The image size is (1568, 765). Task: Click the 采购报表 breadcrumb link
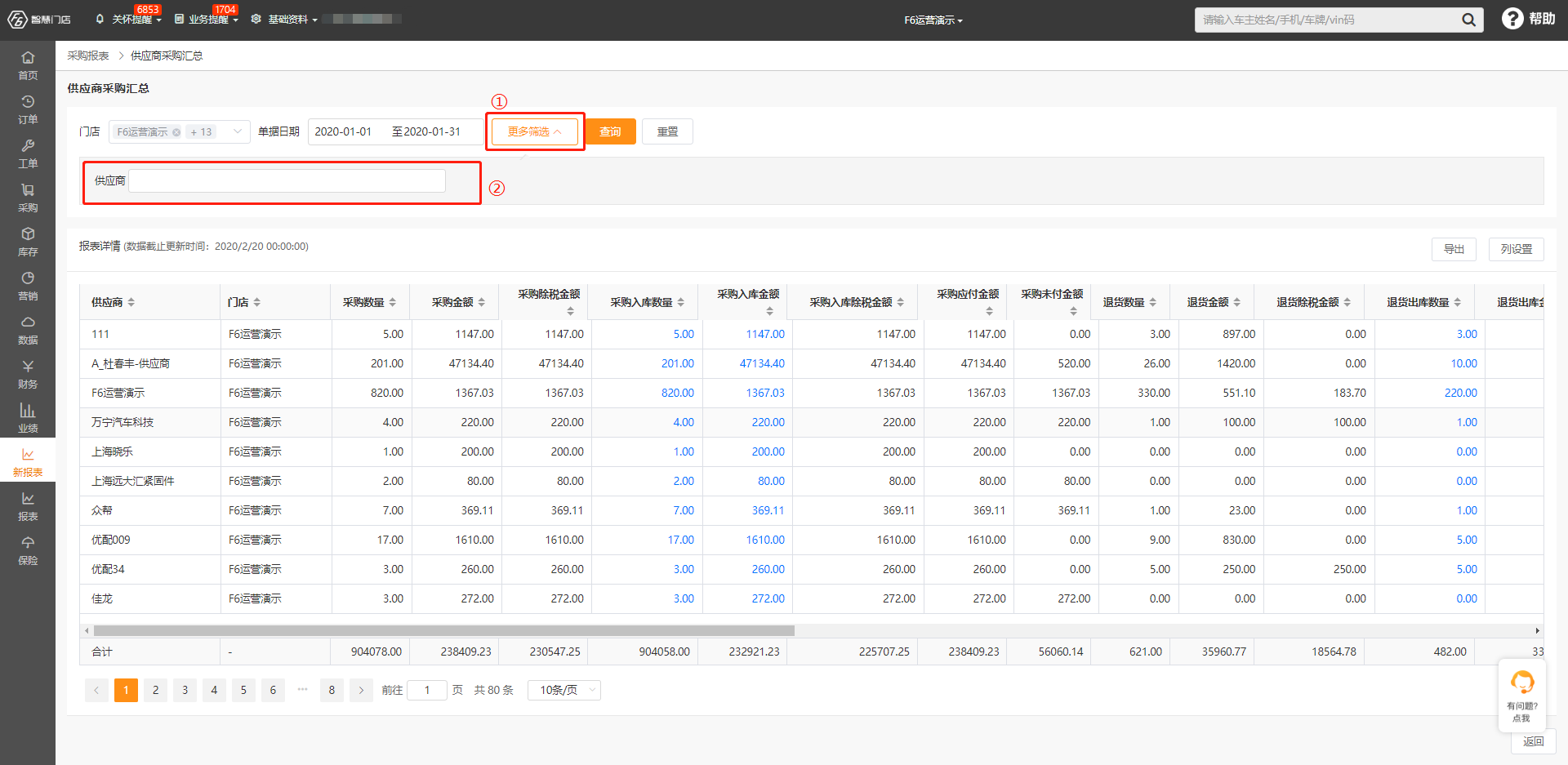88,56
